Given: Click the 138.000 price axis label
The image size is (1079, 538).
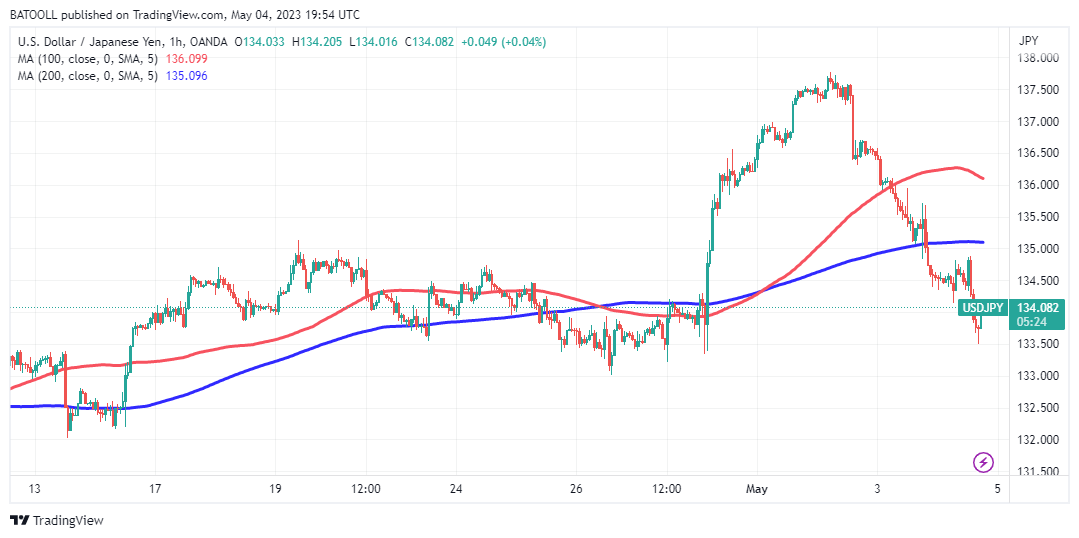Looking at the screenshot, I should (x=1038, y=59).
